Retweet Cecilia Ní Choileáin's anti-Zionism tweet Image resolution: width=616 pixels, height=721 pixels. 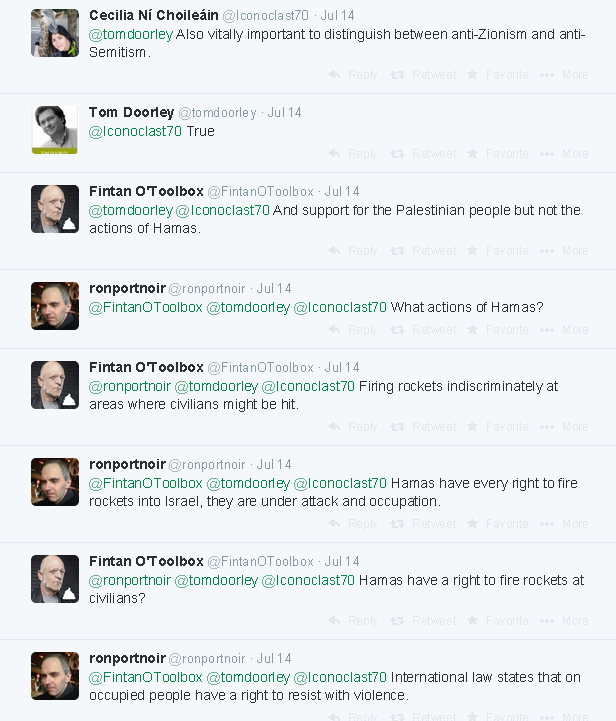(x=423, y=75)
